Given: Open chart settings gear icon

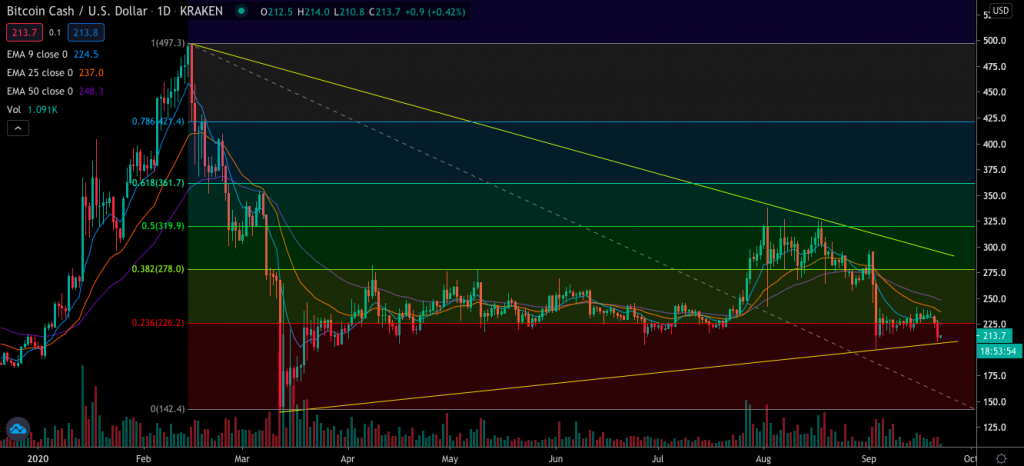Looking at the screenshot, I should pos(1000,458).
